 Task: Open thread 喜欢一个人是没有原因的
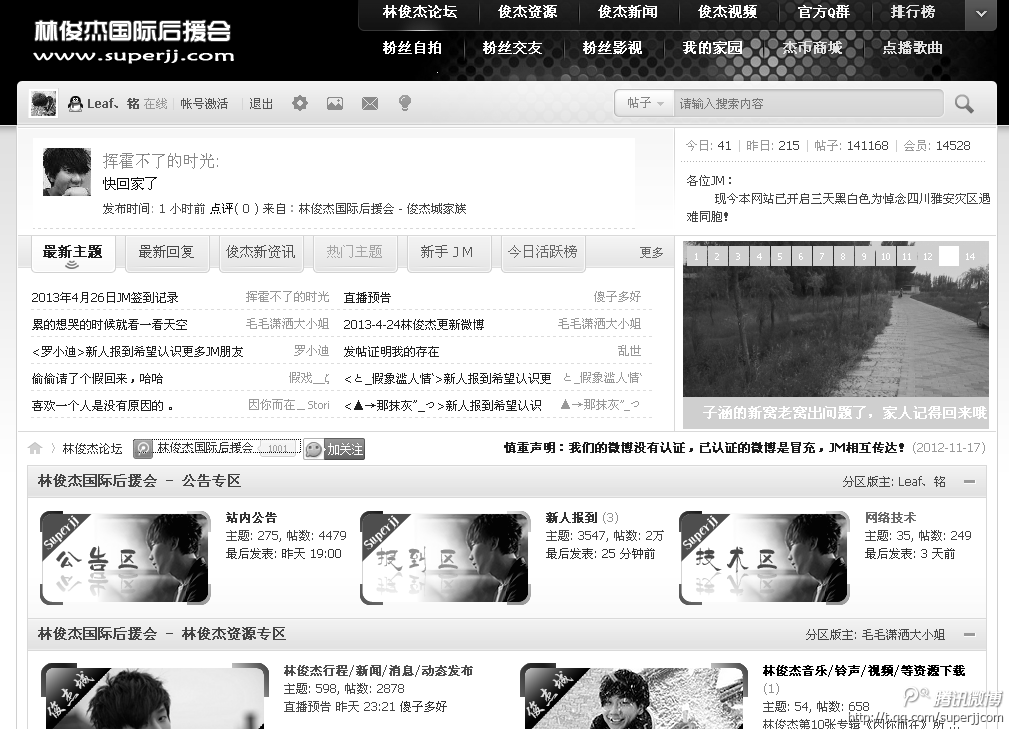(x=102, y=405)
